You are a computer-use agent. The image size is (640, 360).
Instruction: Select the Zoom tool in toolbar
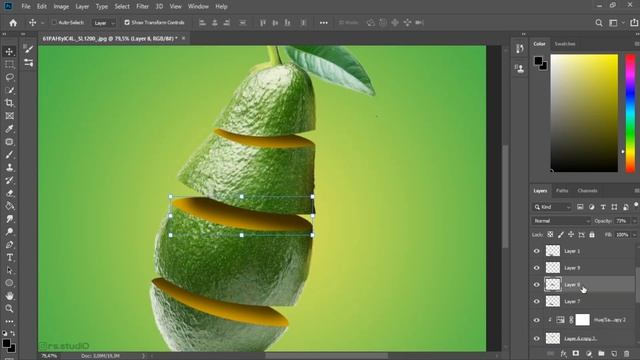[x=9, y=309]
